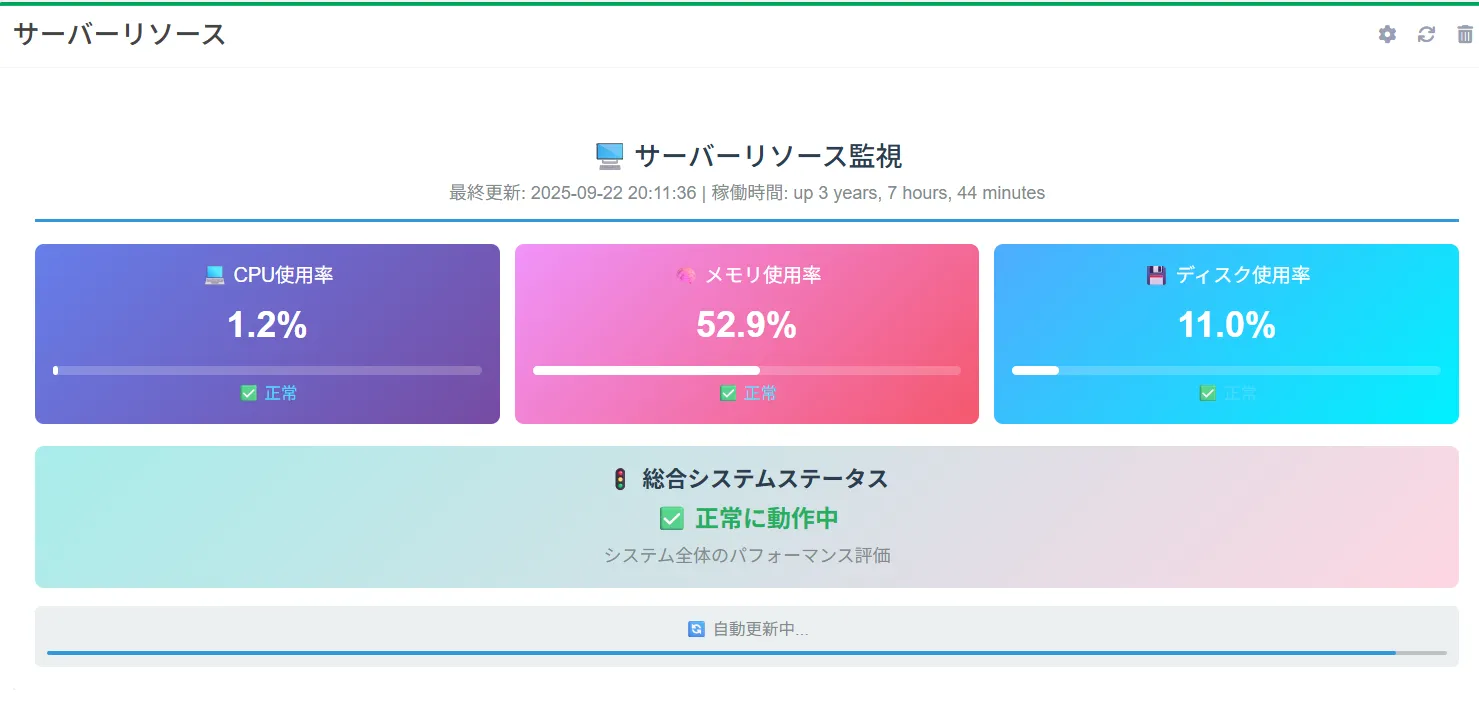Click the auto-update progress bar

tap(746, 653)
